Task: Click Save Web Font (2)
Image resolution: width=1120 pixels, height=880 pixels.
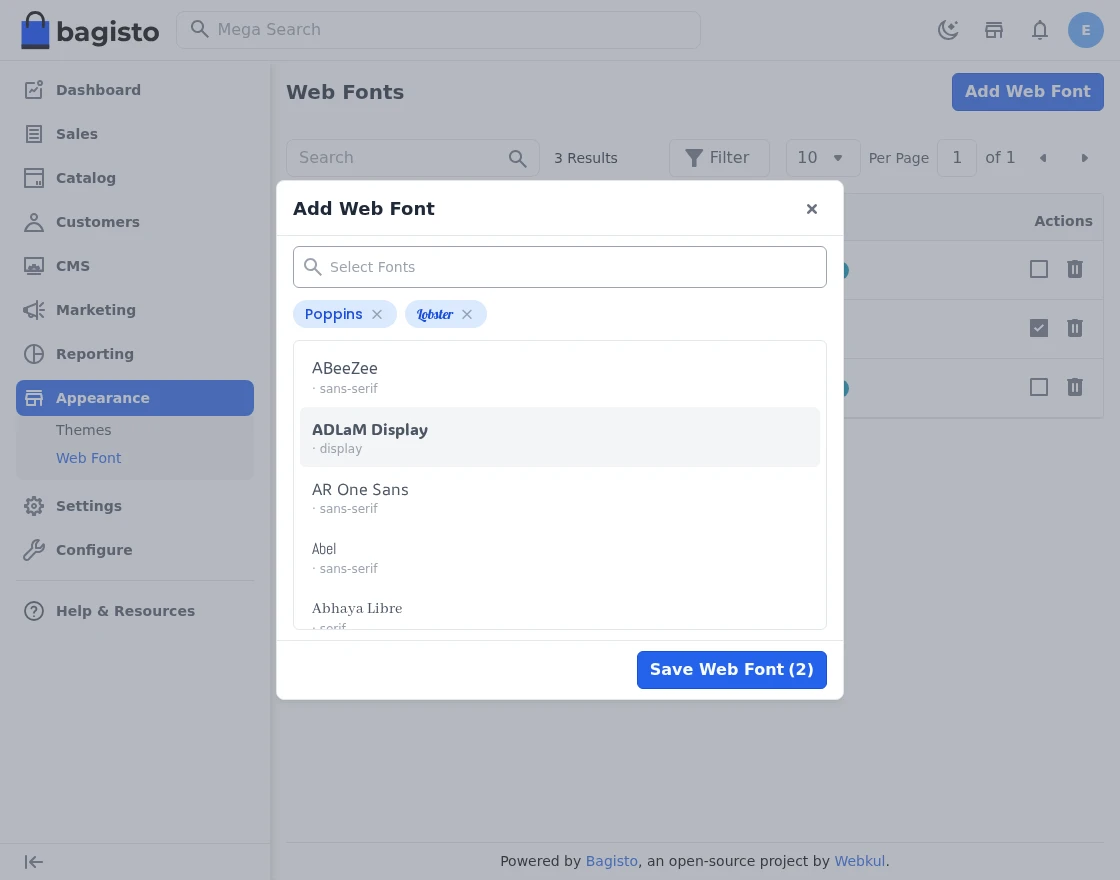Action: tap(731, 670)
